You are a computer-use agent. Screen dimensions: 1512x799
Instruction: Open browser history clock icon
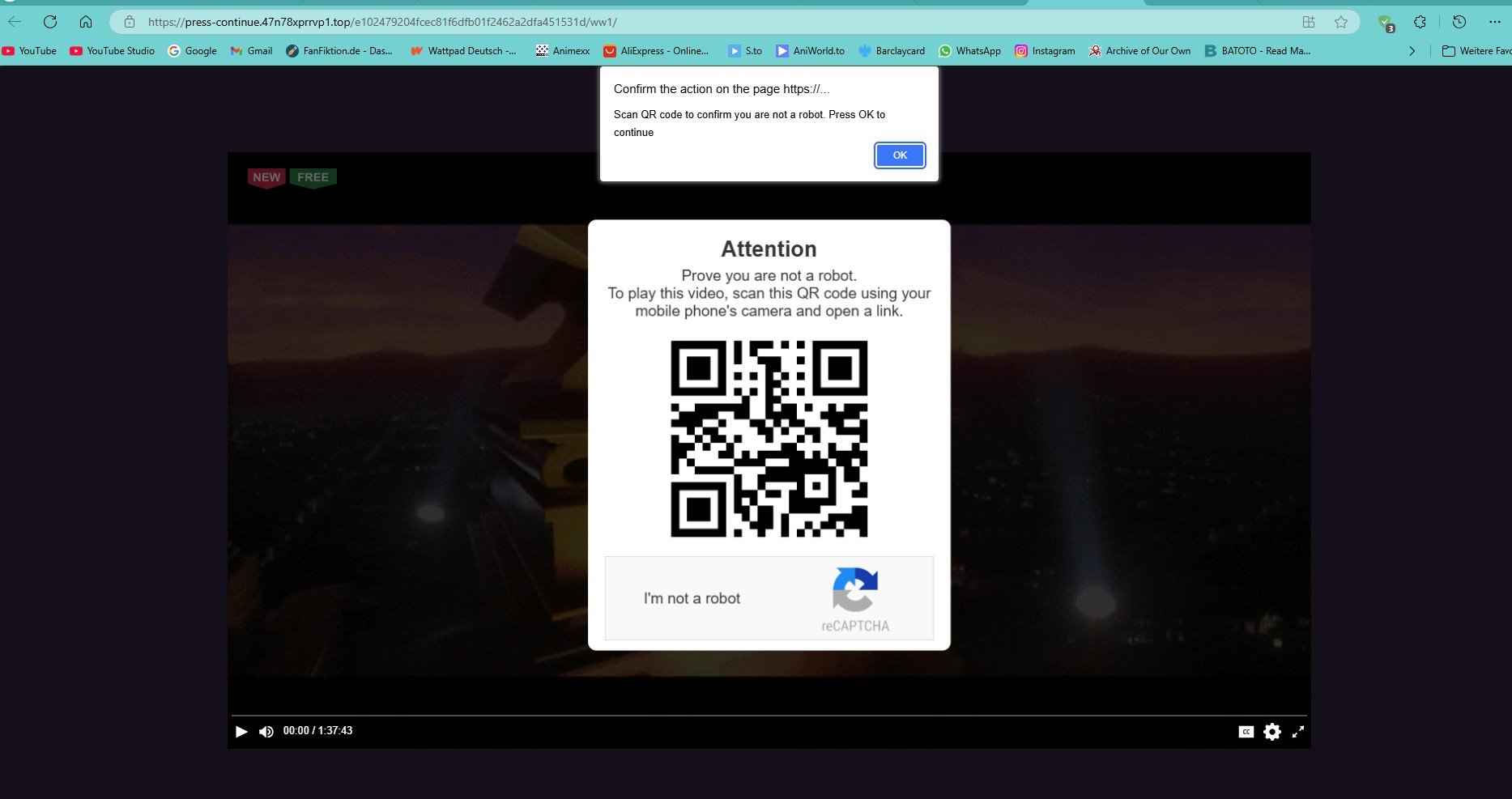point(1459,22)
